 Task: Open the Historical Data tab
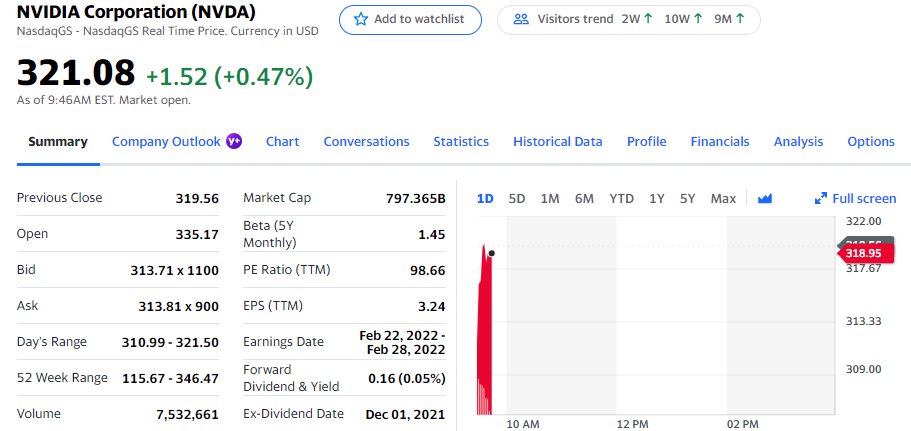(x=557, y=142)
